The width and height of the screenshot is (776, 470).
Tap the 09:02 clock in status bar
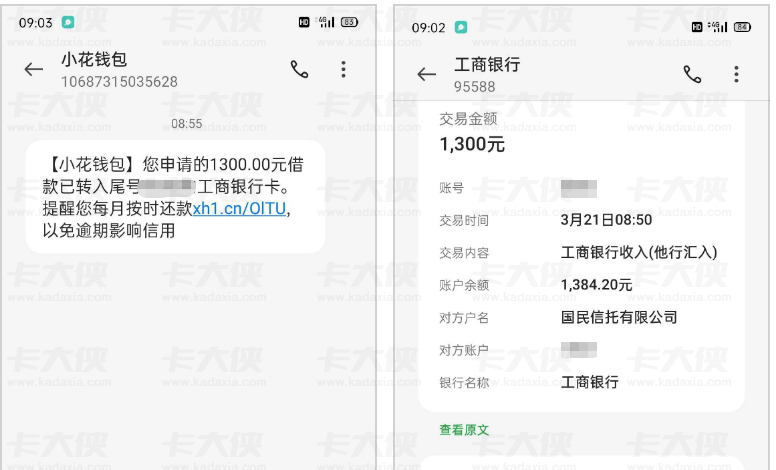click(x=429, y=28)
